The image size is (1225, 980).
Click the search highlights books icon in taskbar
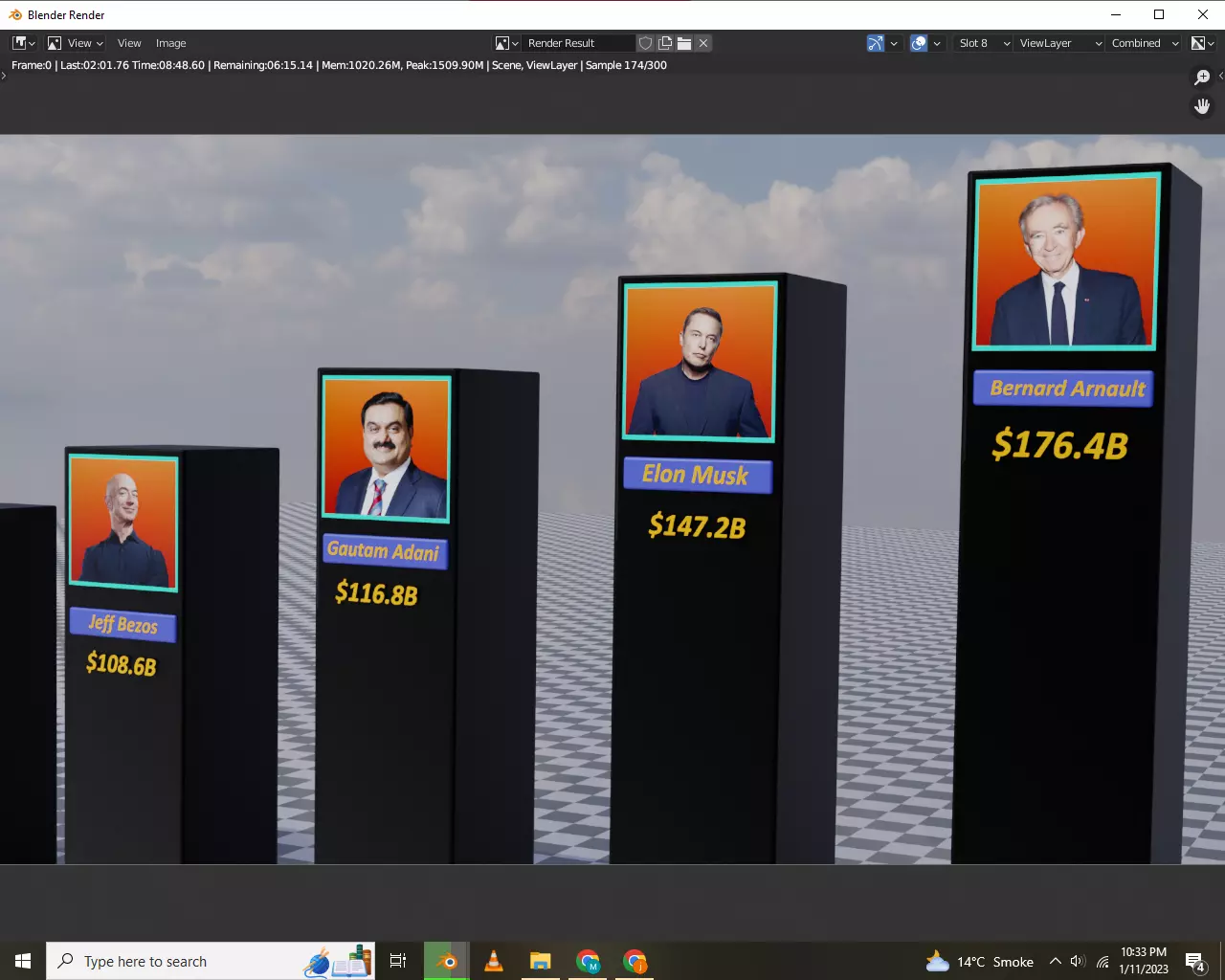click(339, 961)
